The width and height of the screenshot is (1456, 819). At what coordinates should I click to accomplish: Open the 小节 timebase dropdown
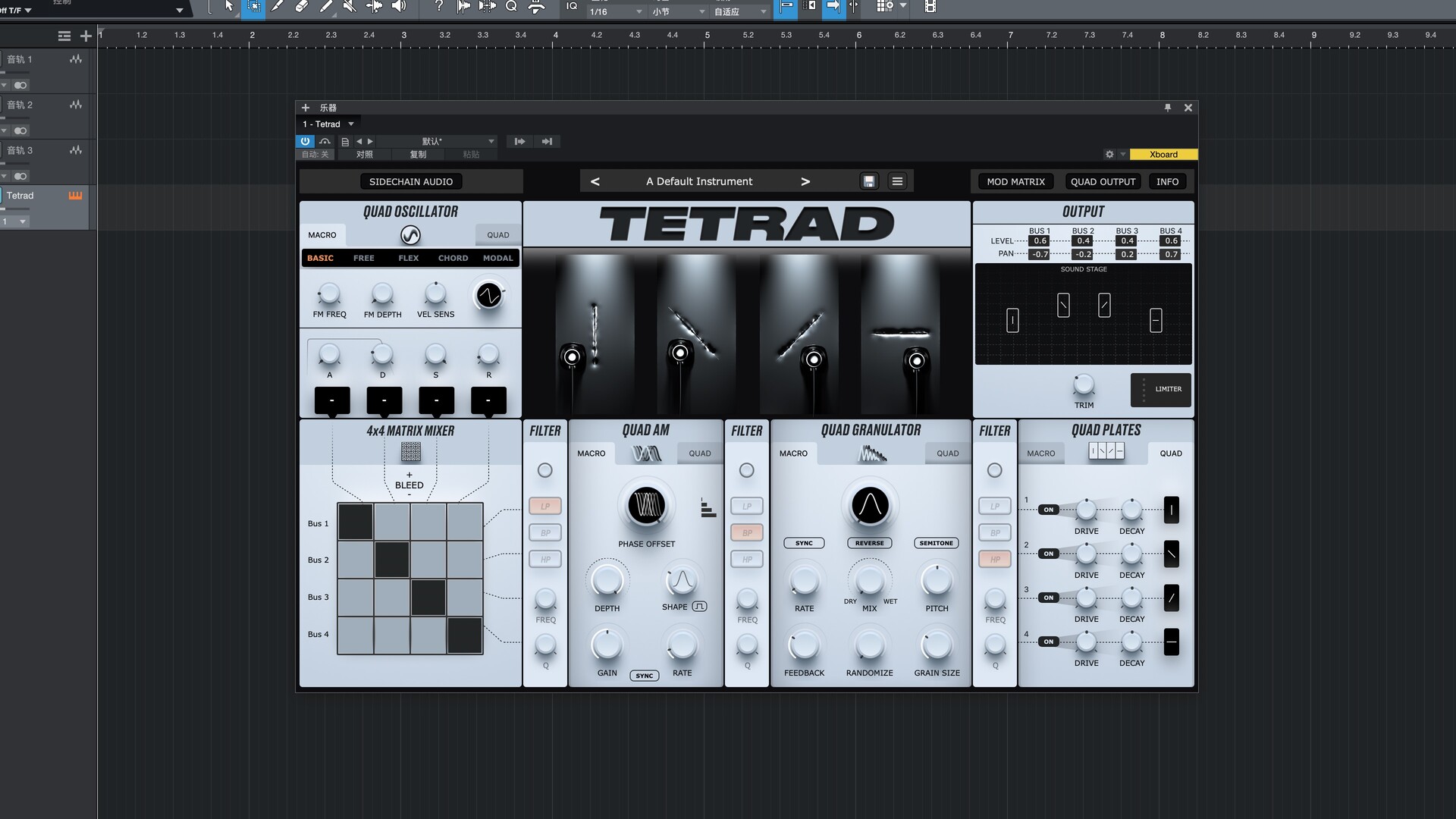click(679, 11)
